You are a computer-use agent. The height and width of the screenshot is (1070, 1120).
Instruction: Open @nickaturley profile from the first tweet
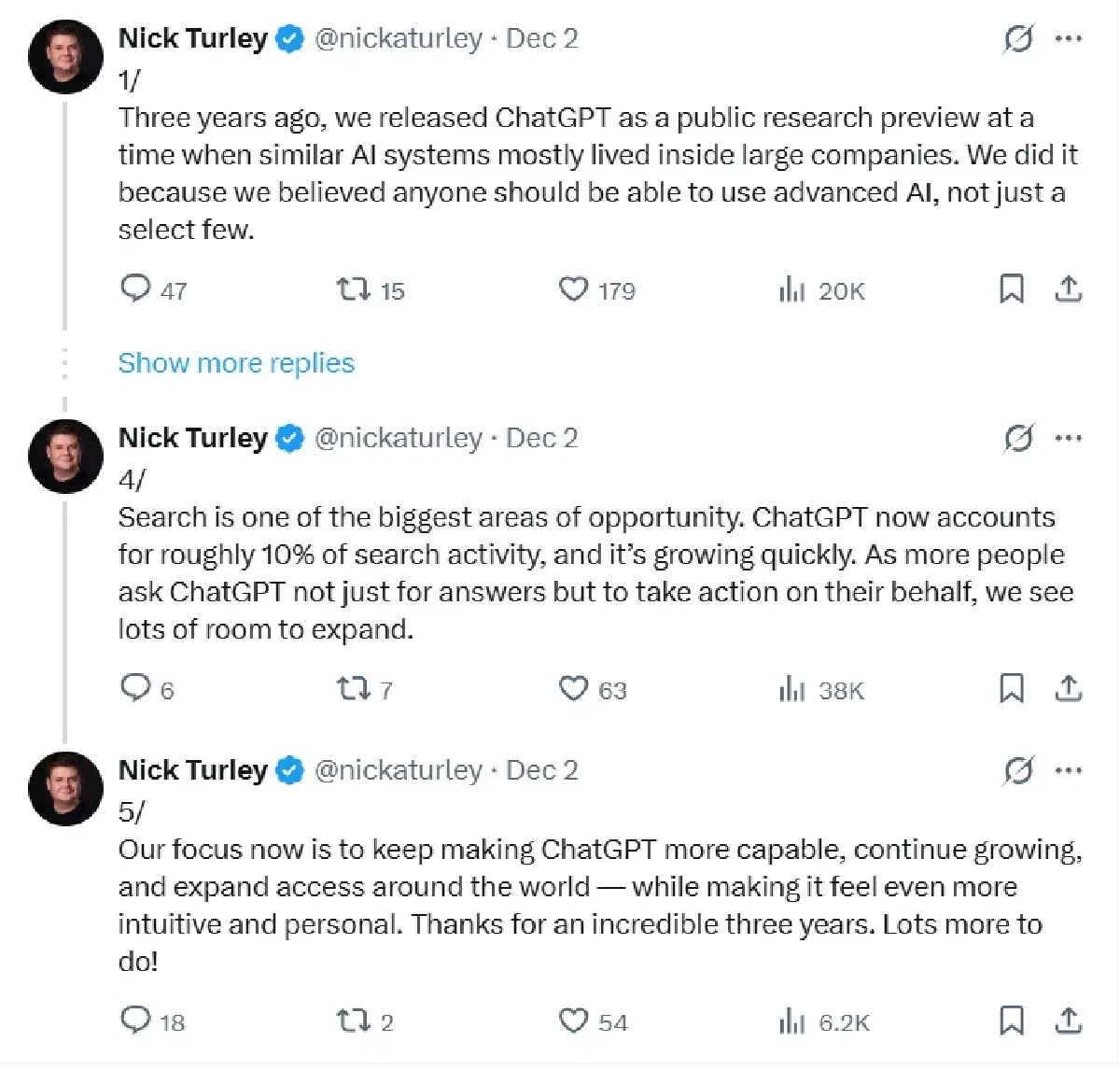tap(399, 38)
